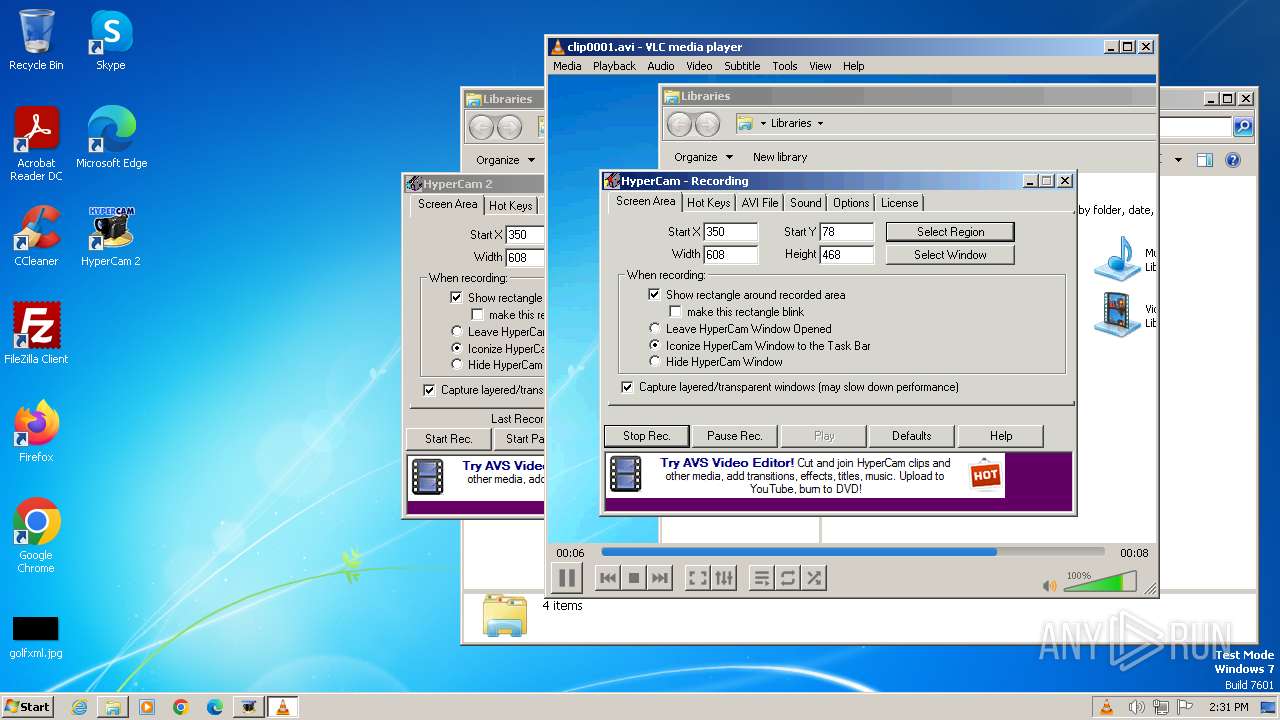Open Recycle Bin desktop icon

tap(36, 41)
